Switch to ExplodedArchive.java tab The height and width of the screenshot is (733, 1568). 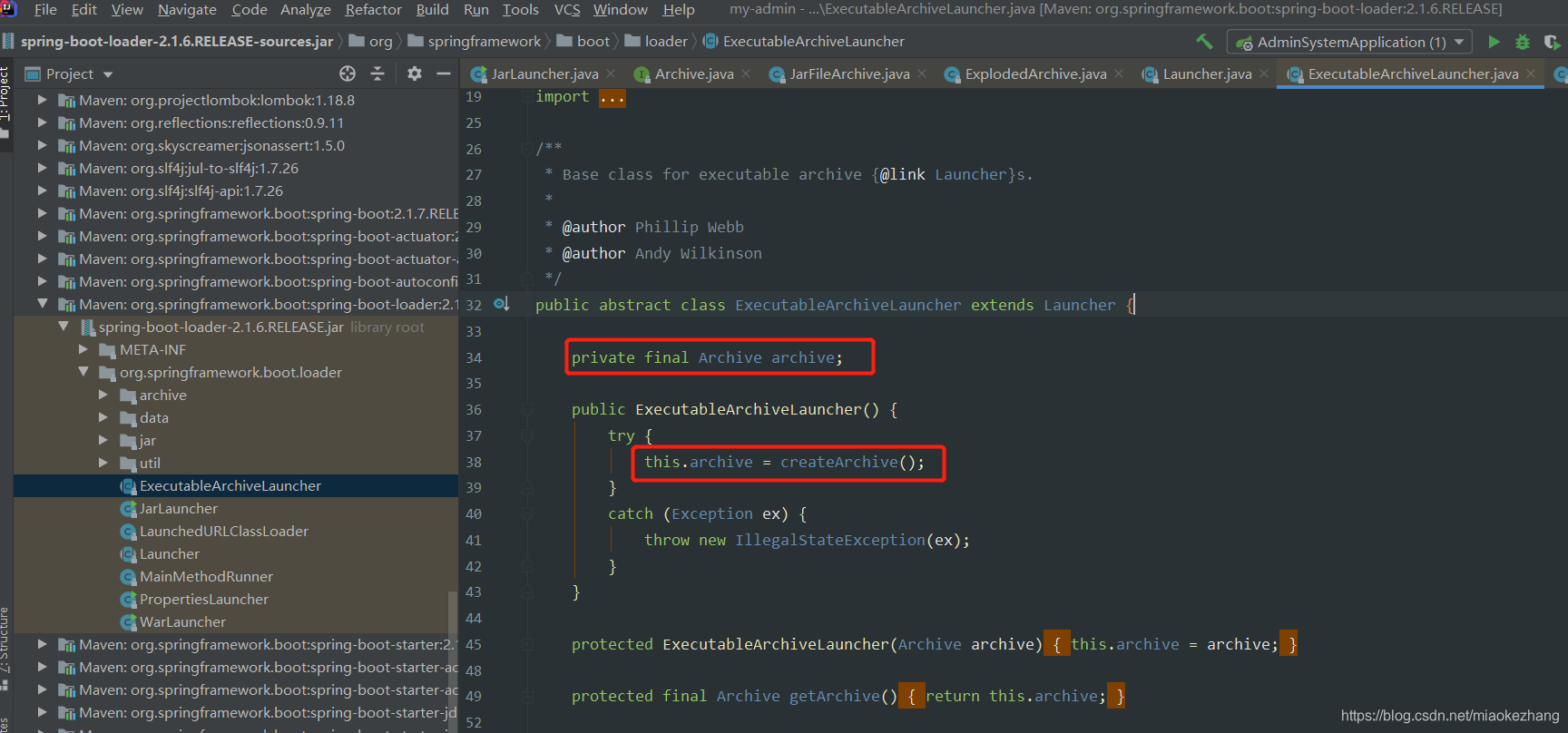click(1034, 74)
